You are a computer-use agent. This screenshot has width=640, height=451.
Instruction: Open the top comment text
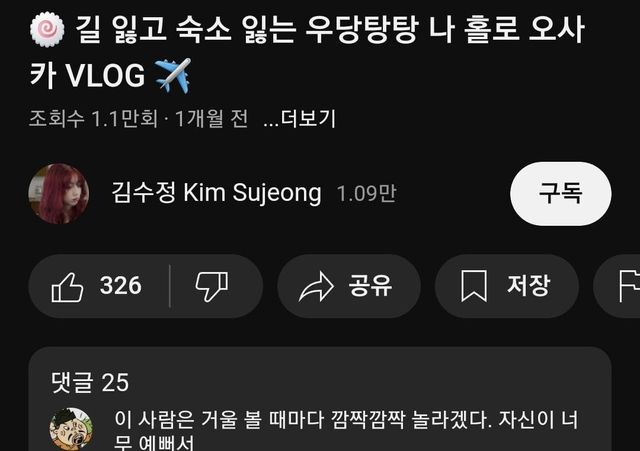click(x=346, y=431)
